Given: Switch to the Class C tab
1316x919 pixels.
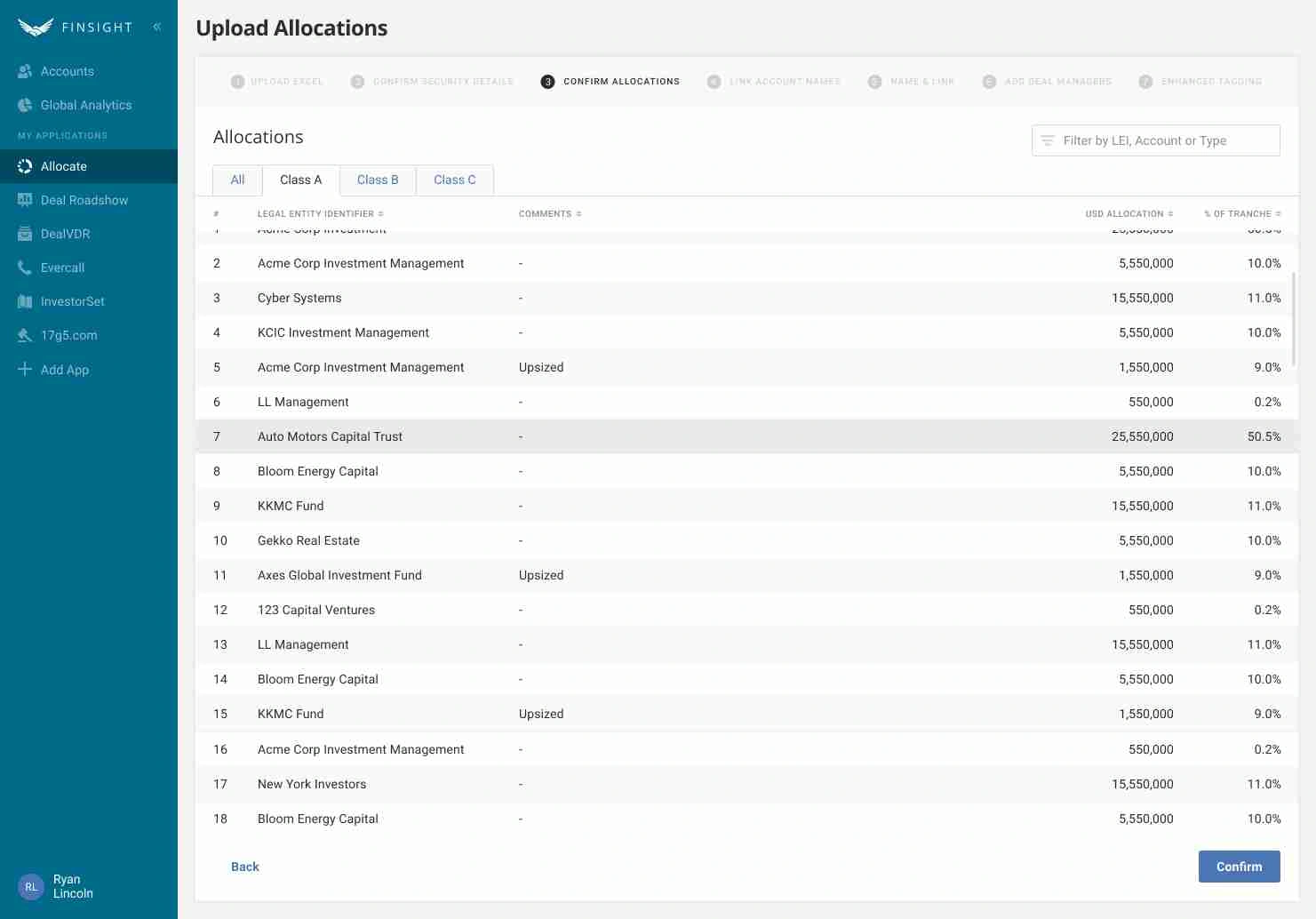Looking at the screenshot, I should pos(454,180).
